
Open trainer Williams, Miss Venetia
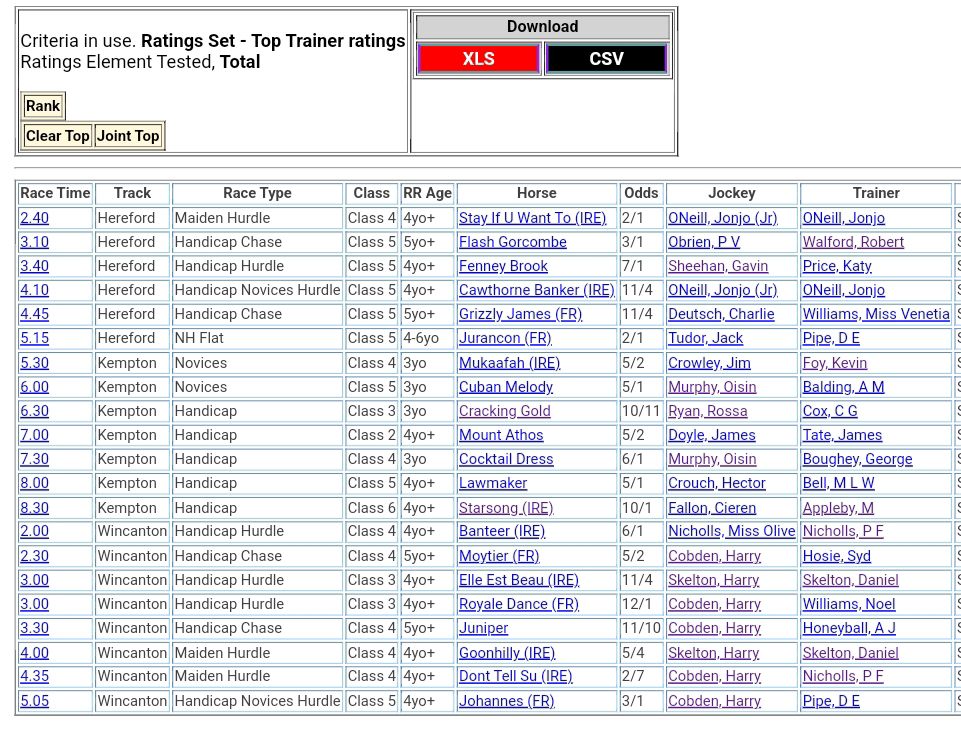pos(875,314)
